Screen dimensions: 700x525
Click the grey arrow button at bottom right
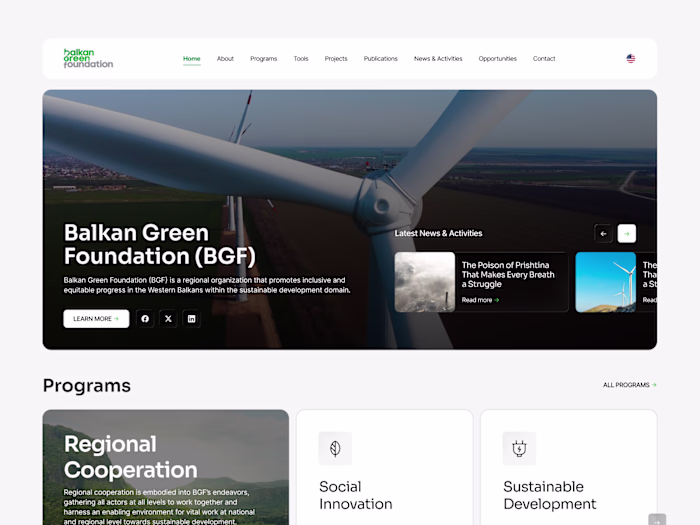pos(657,520)
